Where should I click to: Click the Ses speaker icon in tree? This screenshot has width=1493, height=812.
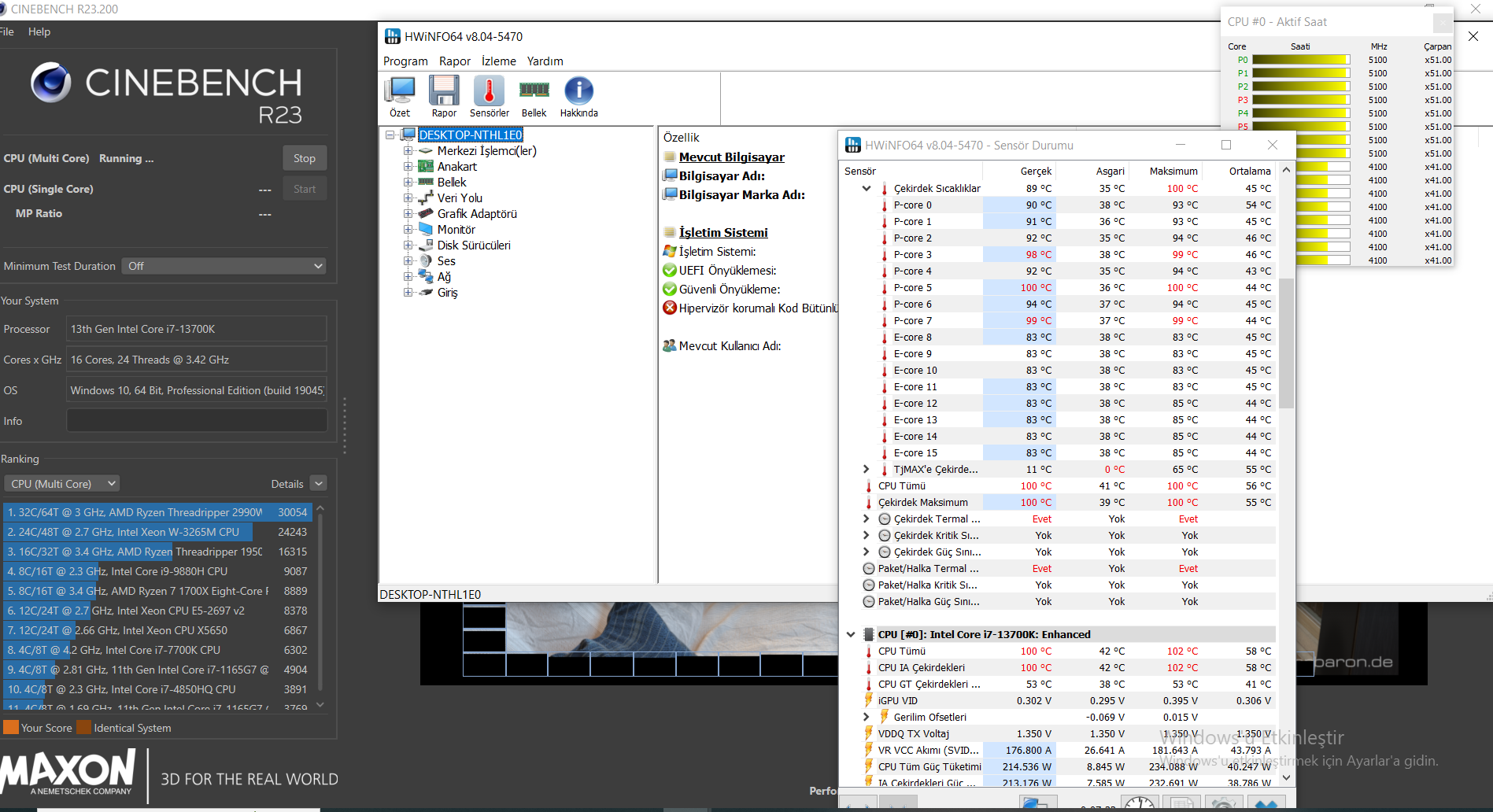click(426, 260)
